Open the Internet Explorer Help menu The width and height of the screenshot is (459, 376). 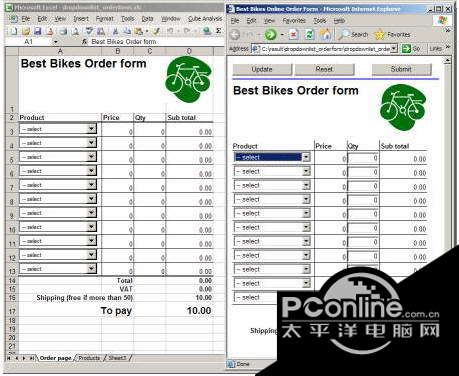point(339,21)
